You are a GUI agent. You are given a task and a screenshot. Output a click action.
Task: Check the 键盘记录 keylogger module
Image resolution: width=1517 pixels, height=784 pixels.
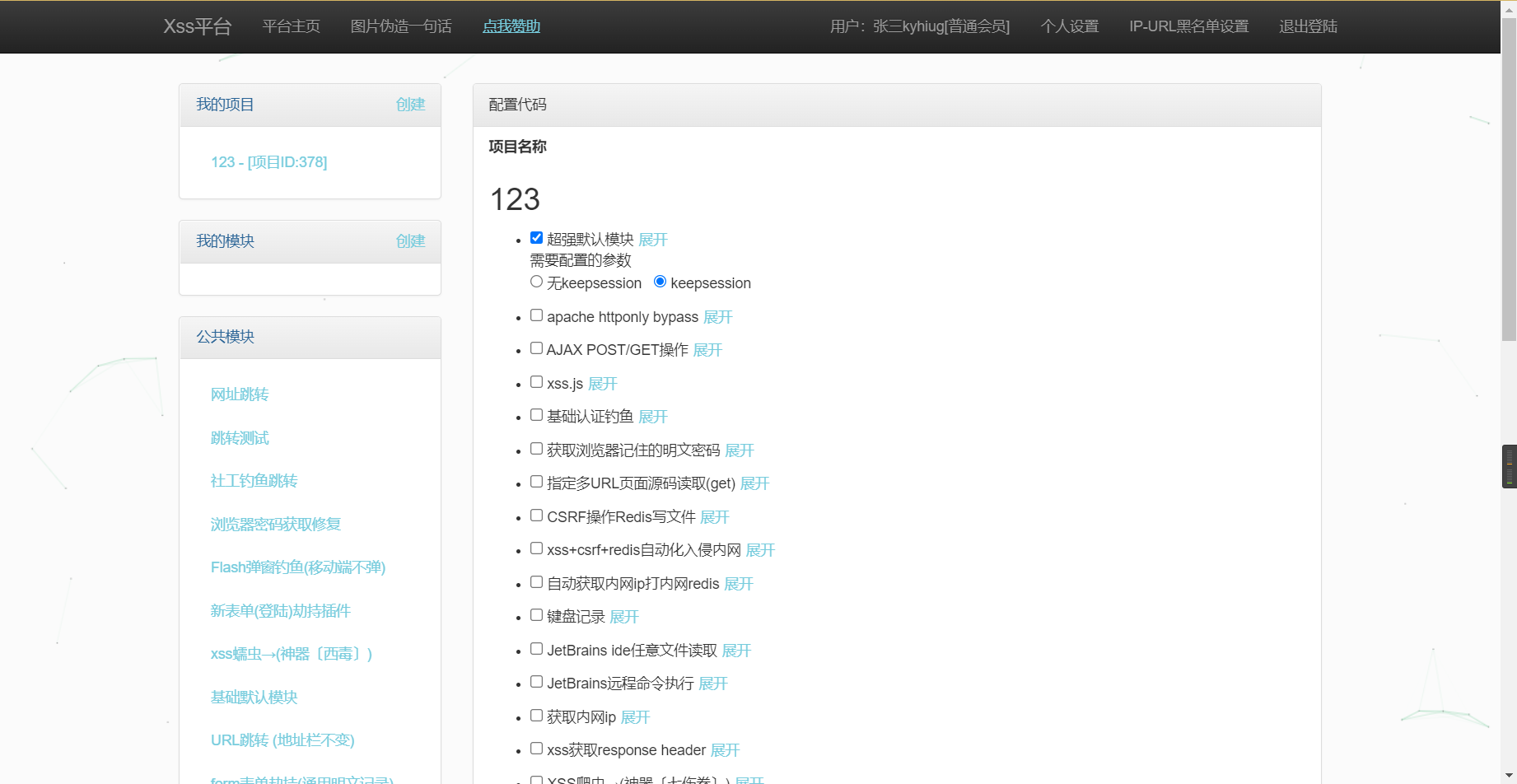[536, 614]
